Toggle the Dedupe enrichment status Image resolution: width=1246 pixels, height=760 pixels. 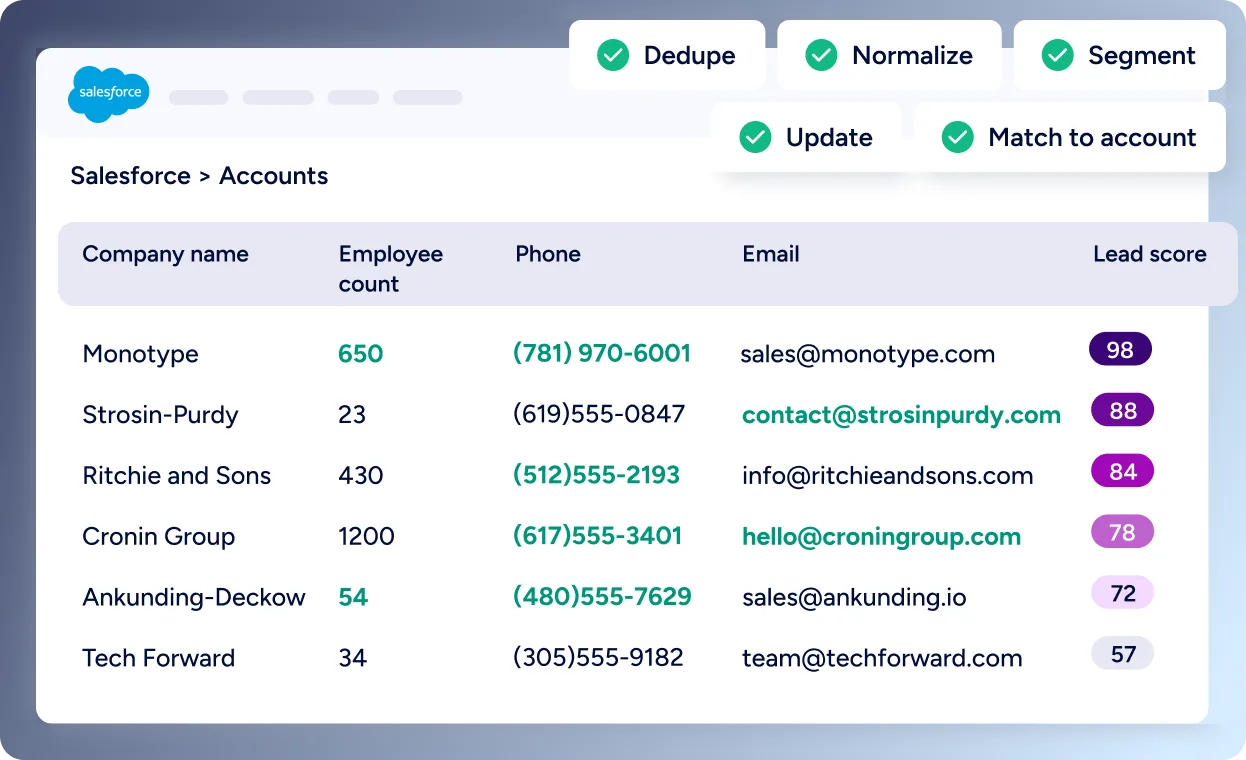(x=667, y=56)
